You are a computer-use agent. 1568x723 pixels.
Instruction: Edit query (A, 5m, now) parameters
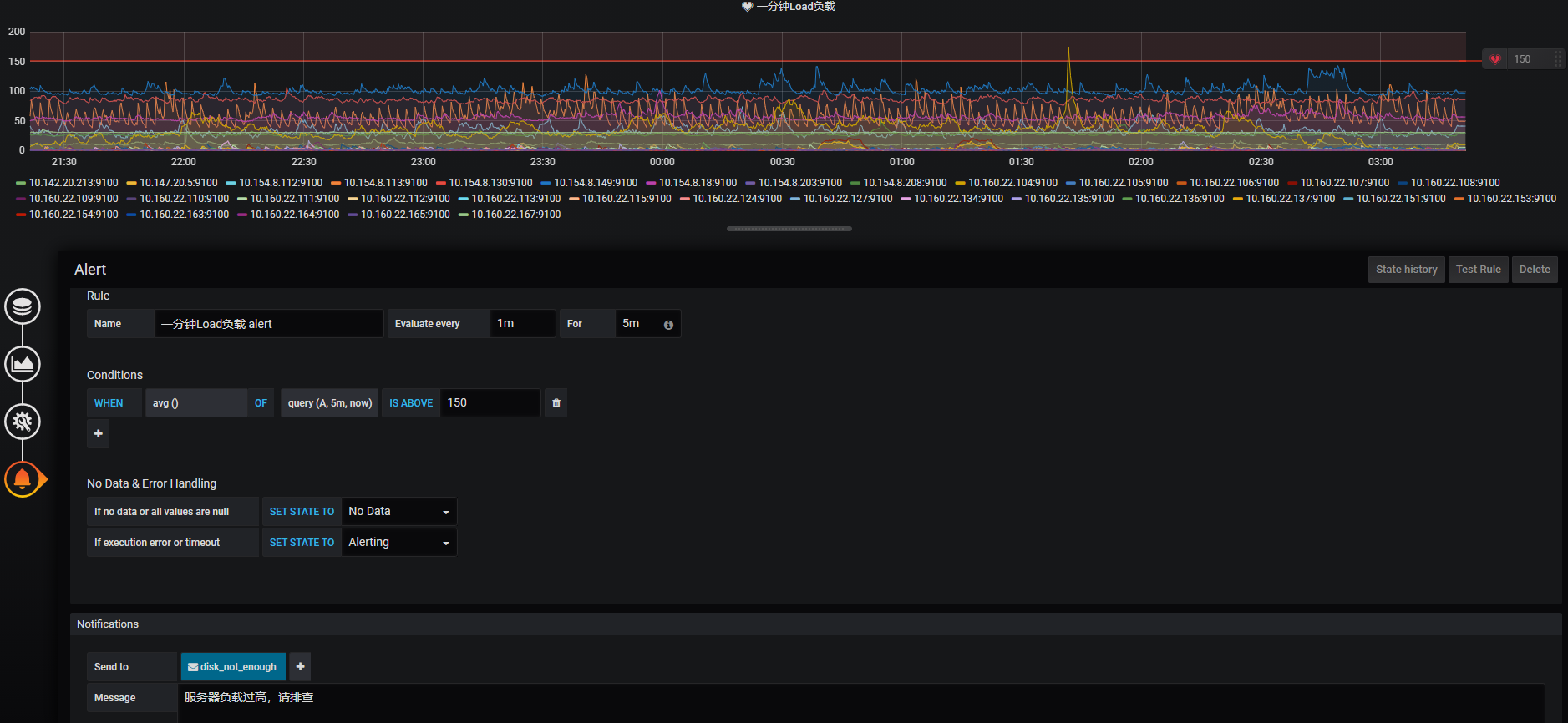click(330, 403)
